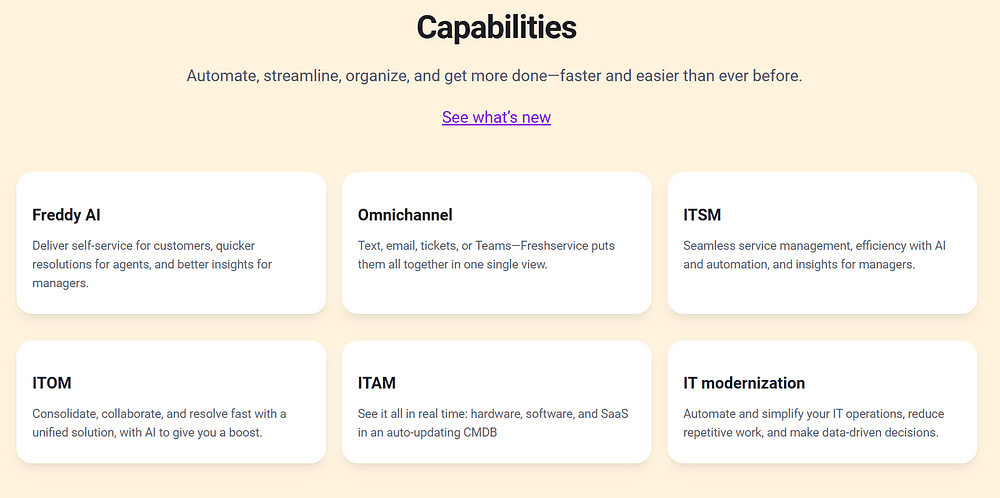Click the Automate, streamline, organize subtitle text
1000x498 pixels.
tap(494, 76)
